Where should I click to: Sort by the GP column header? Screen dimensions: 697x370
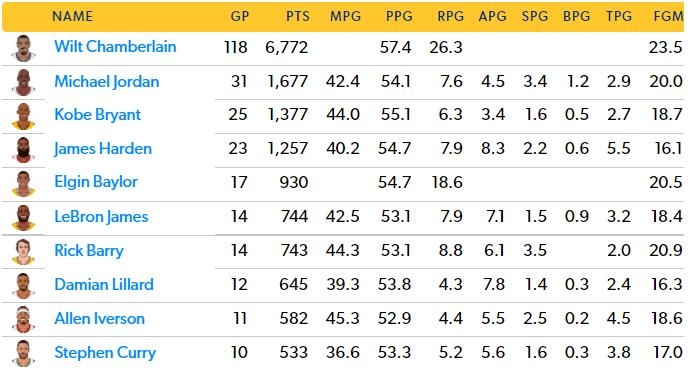pos(240,16)
